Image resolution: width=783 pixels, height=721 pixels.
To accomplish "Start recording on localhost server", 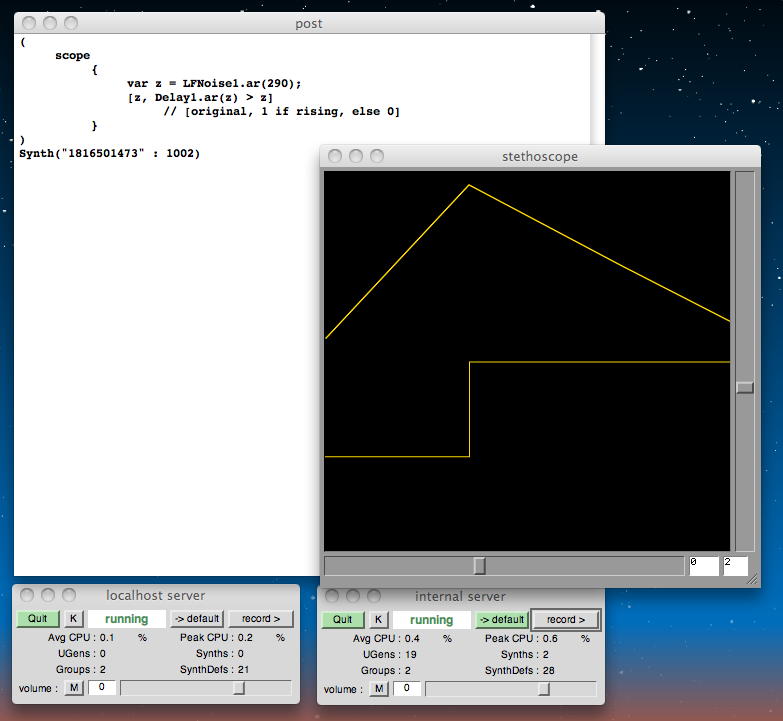I will pyautogui.click(x=260, y=619).
